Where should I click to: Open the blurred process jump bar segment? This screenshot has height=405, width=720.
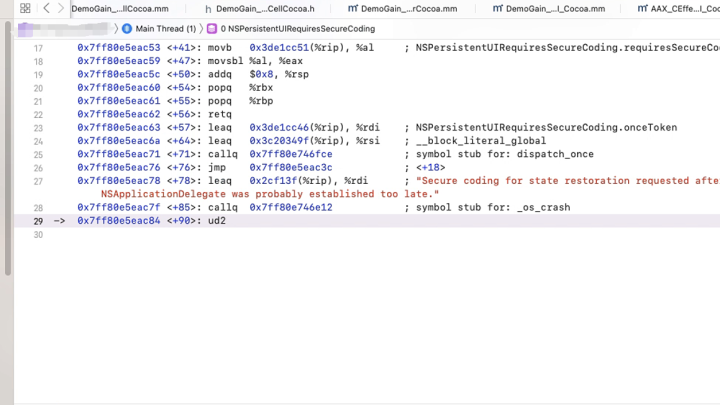click(x=62, y=29)
